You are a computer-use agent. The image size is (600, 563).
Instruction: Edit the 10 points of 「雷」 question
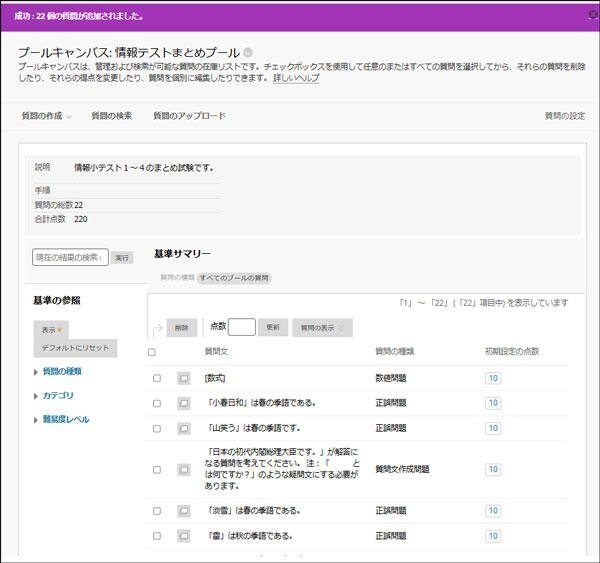click(x=493, y=536)
